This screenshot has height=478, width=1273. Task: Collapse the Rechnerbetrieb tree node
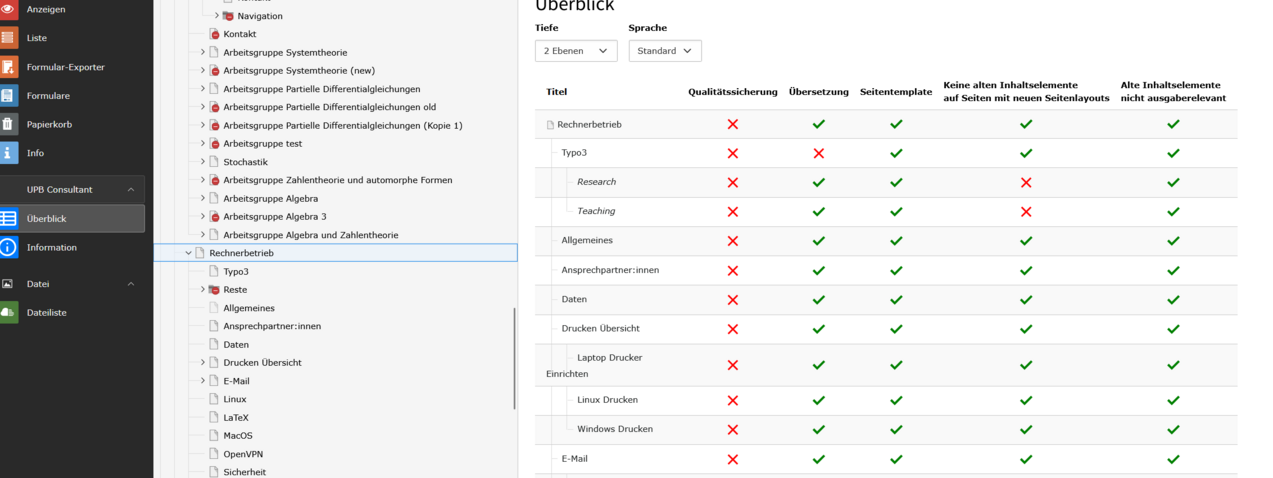pyautogui.click(x=188, y=254)
